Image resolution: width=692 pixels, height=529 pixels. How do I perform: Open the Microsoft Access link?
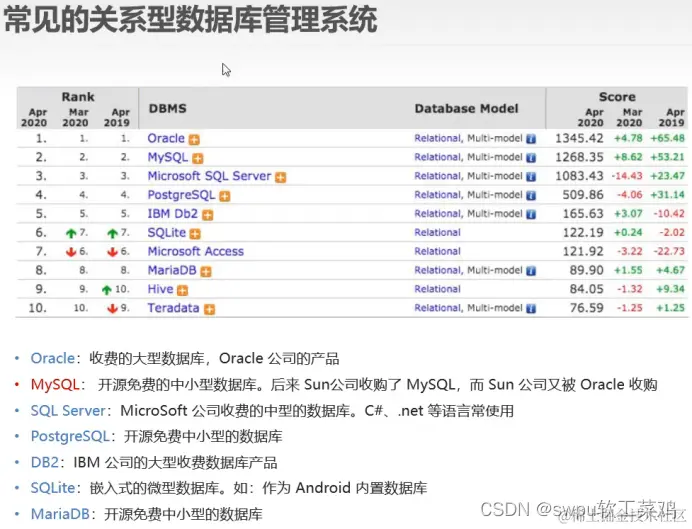coord(196,251)
